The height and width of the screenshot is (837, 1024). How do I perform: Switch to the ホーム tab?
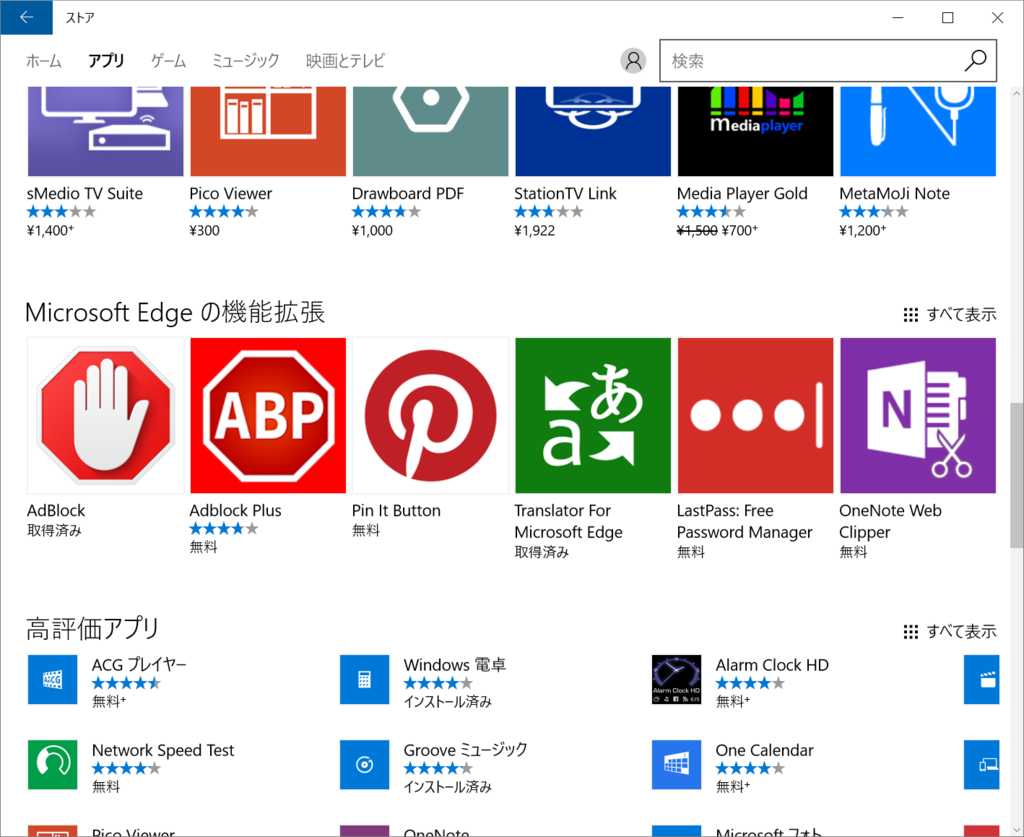[44, 61]
